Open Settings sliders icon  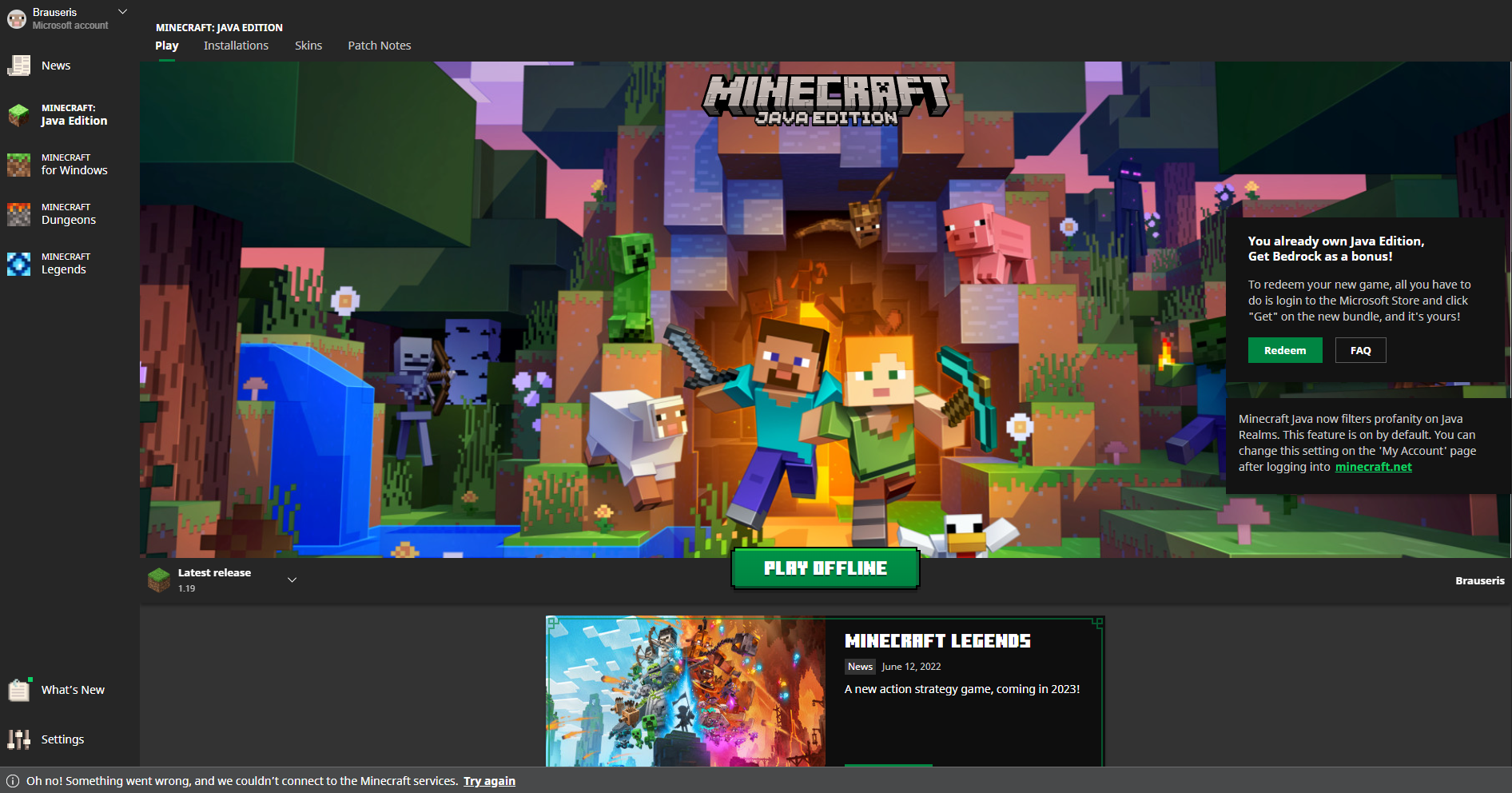tap(18, 739)
